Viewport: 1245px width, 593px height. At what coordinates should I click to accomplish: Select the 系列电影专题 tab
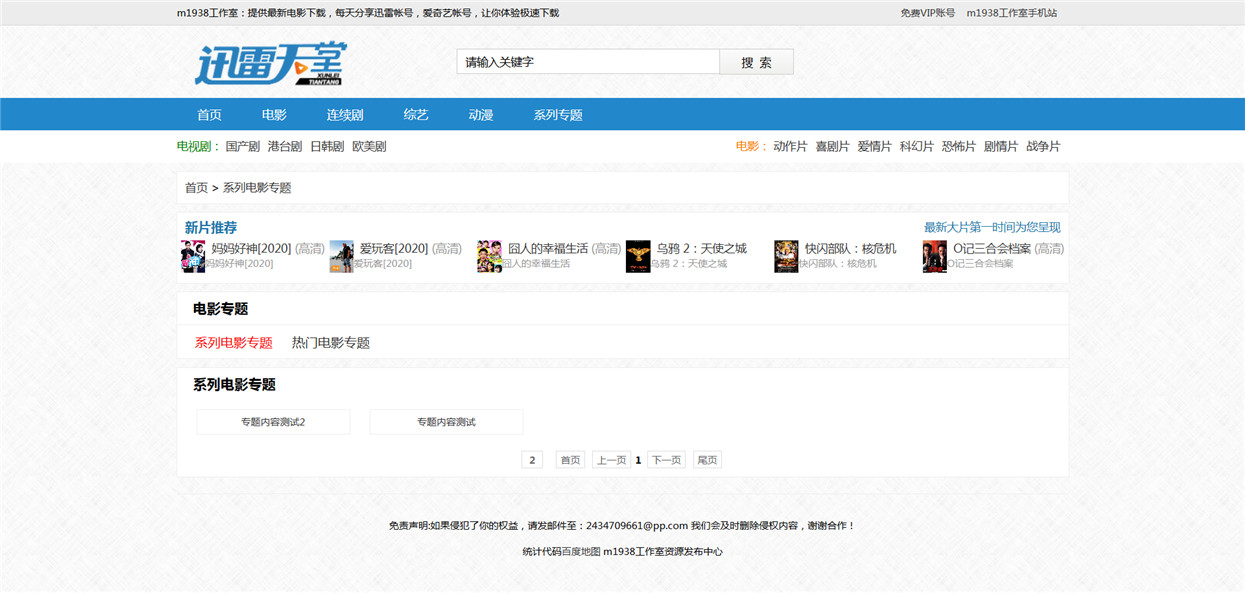[x=233, y=343]
